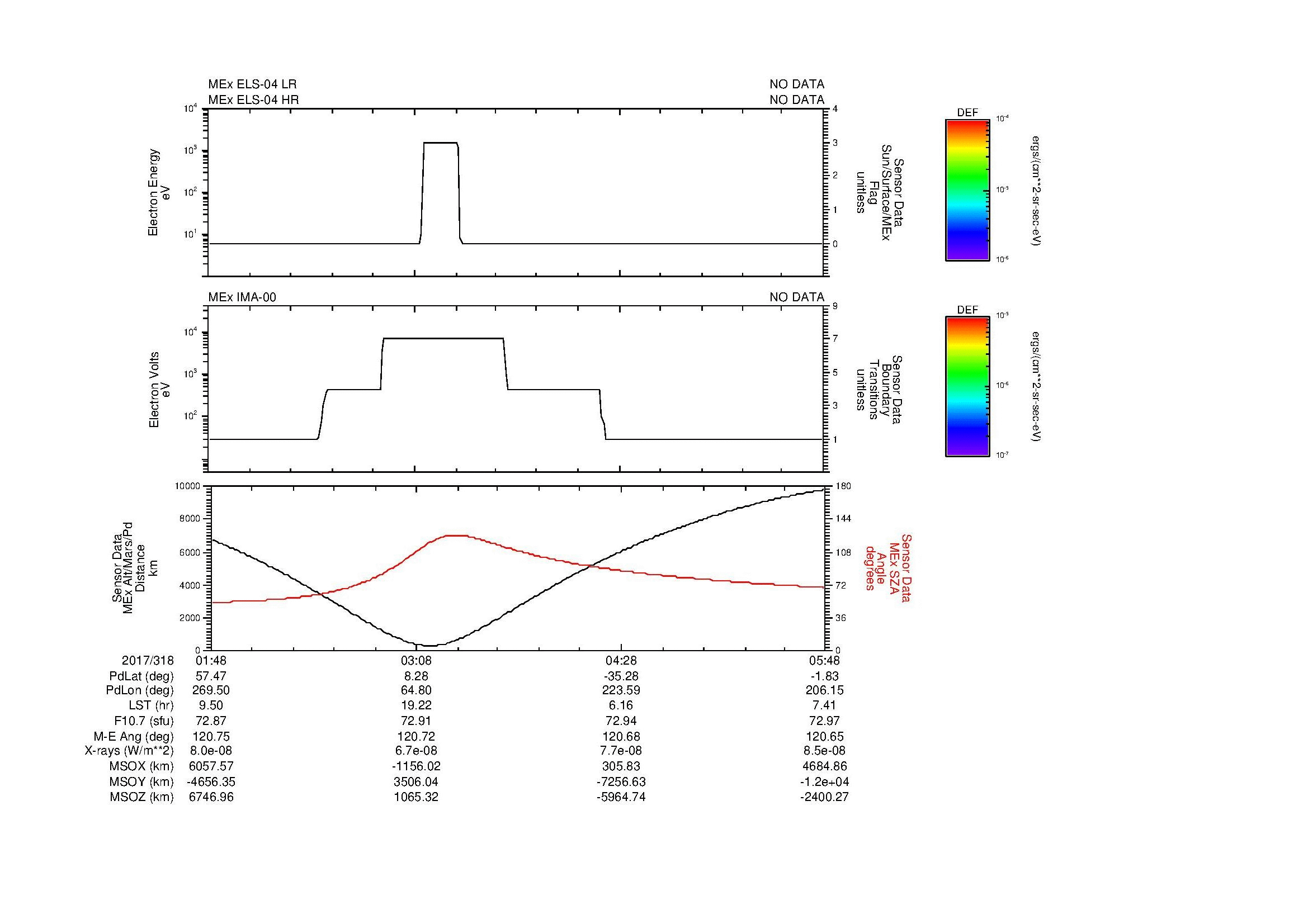Click the MSOZ value 6746.96
This screenshot has height=924, width=1308.
[211, 797]
